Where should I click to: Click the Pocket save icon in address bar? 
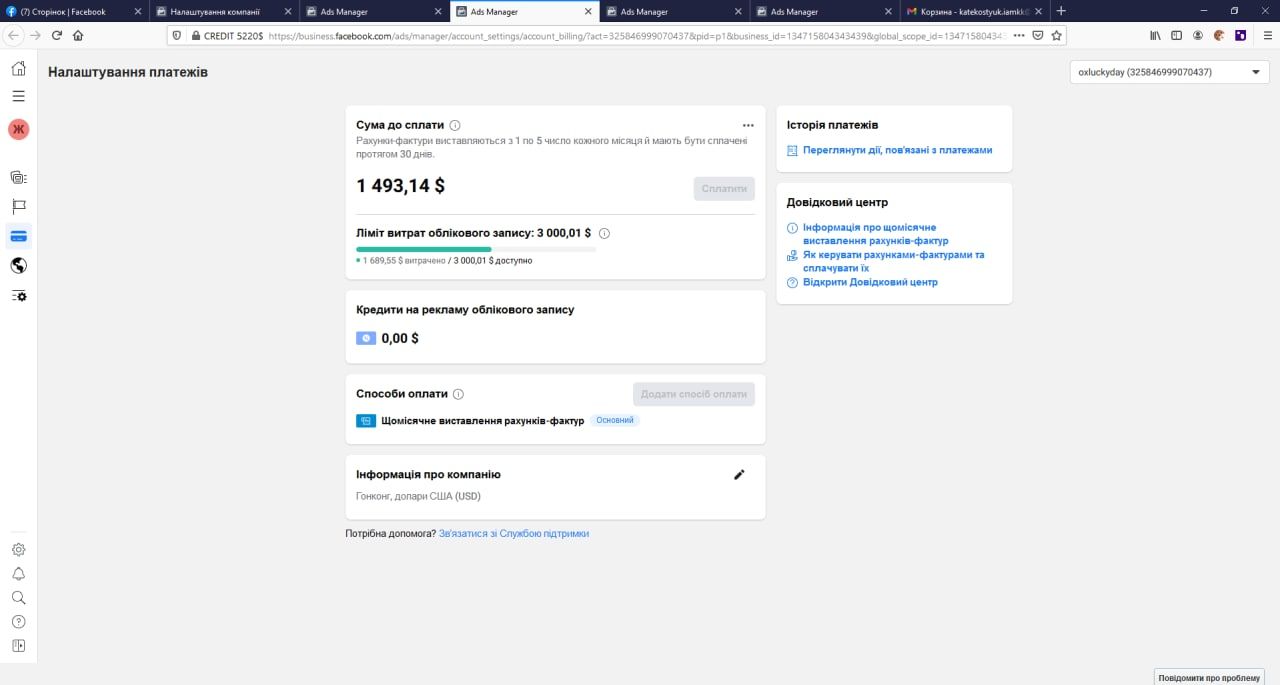[1038, 35]
